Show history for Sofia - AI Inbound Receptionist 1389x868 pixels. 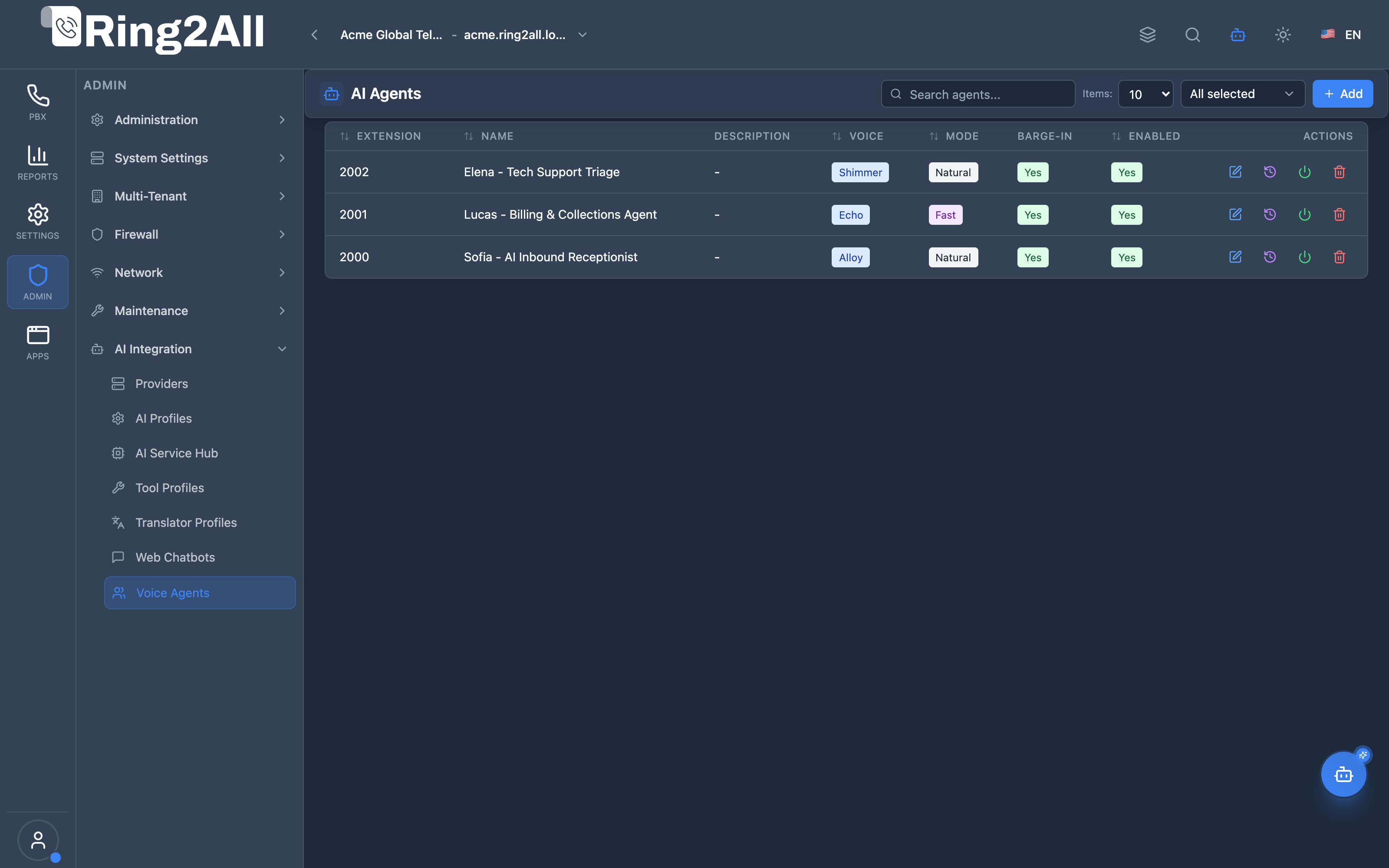(1270, 256)
